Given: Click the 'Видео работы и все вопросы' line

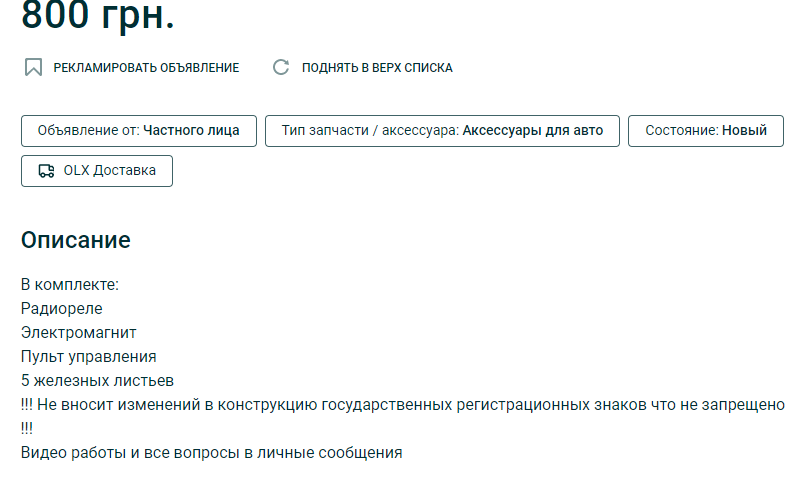Looking at the screenshot, I should coord(211,453).
